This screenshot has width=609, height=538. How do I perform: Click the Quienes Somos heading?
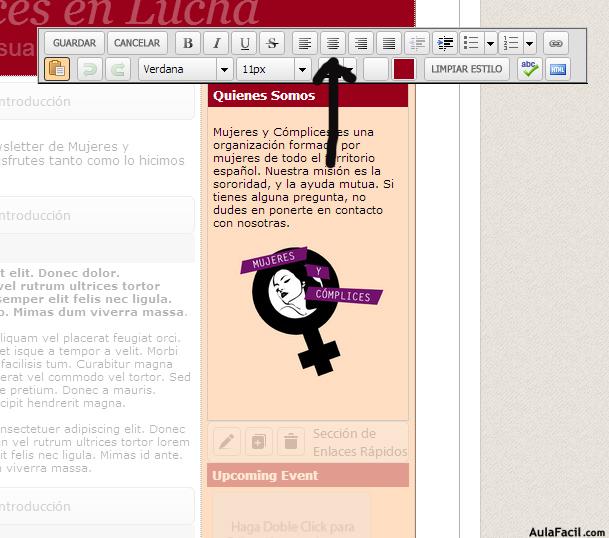(264, 96)
